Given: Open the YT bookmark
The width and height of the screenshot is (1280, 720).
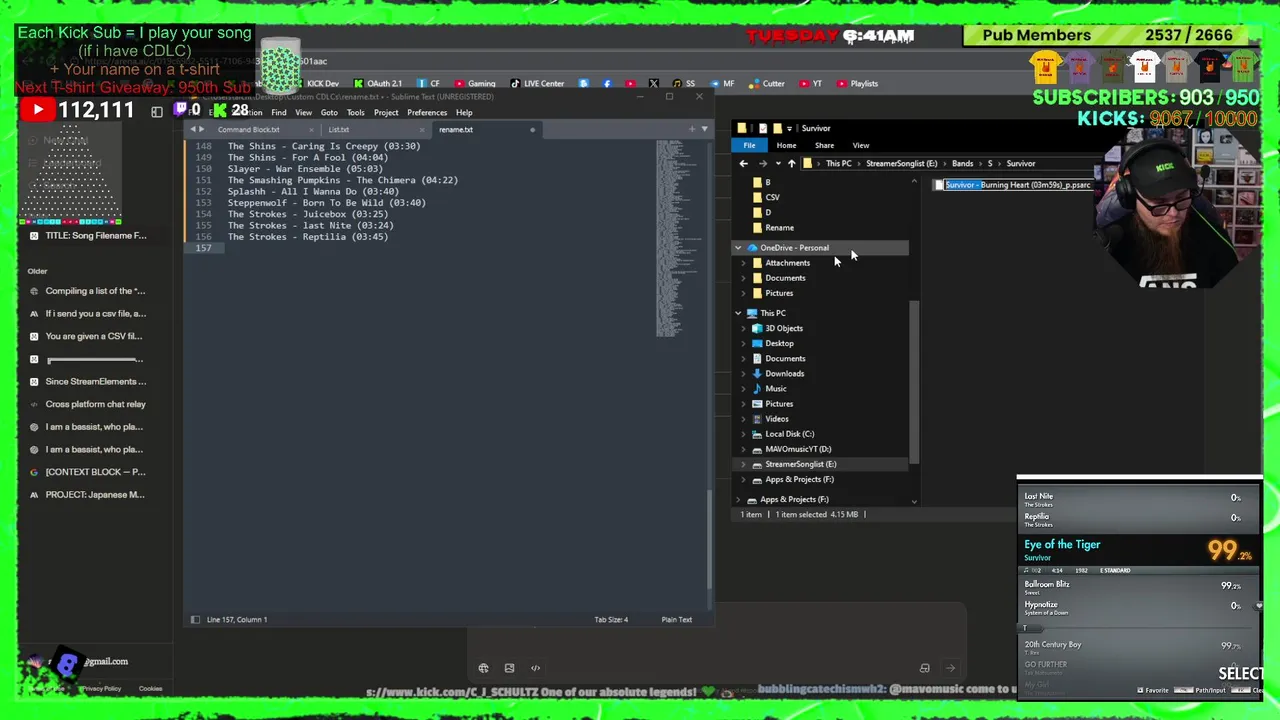Looking at the screenshot, I should [x=810, y=84].
